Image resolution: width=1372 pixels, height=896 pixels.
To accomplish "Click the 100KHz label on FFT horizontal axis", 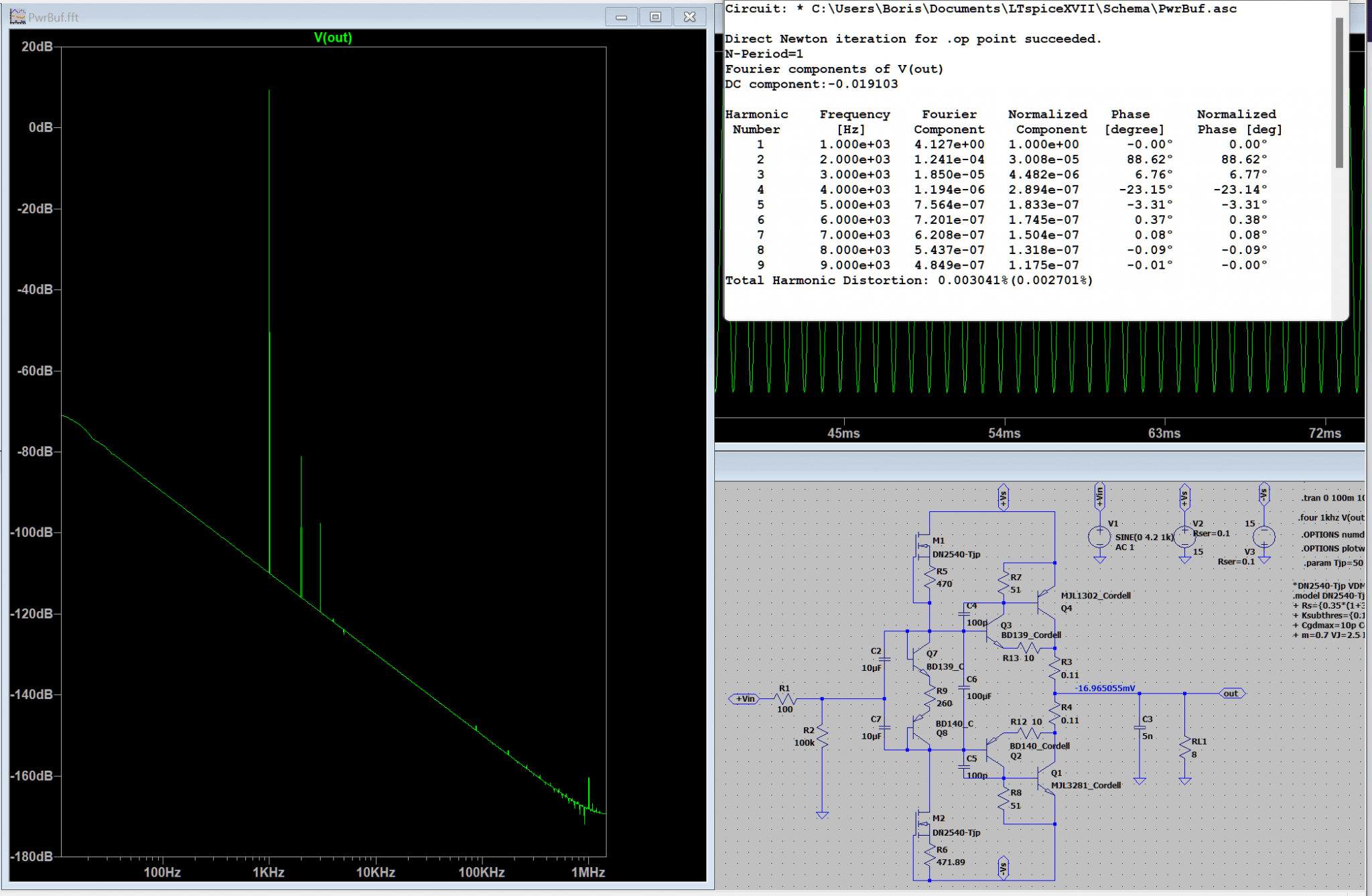I will 482,872.
